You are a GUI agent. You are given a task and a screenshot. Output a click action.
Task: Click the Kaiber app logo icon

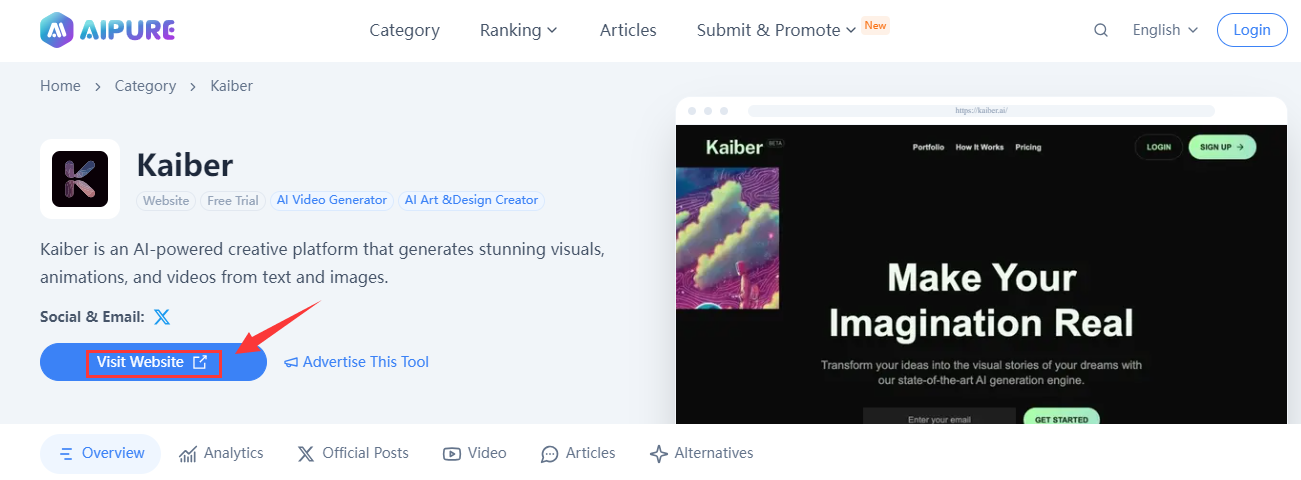coord(80,179)
